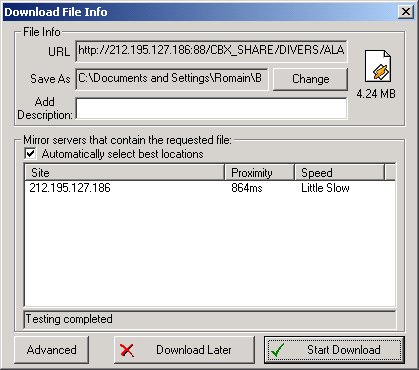Toggle Automatically select best locations checkbox

tap(30, 154)
